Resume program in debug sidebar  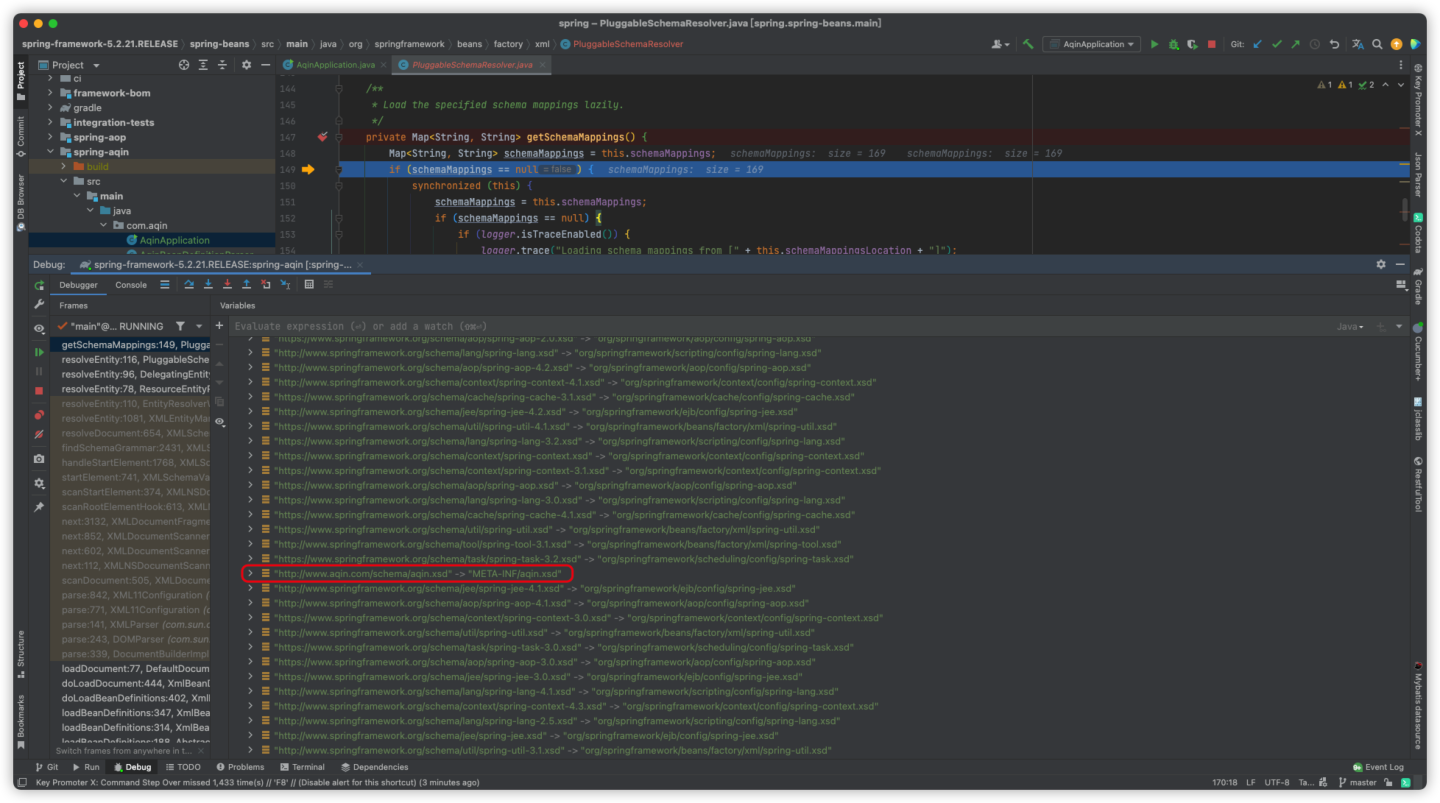pos(39,352)
